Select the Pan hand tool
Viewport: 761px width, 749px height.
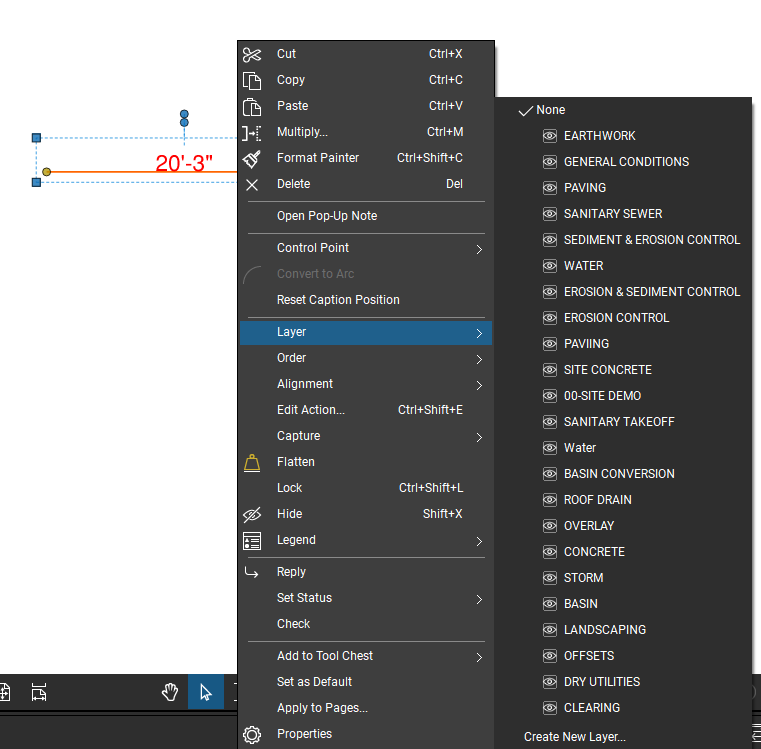point(170,692)
